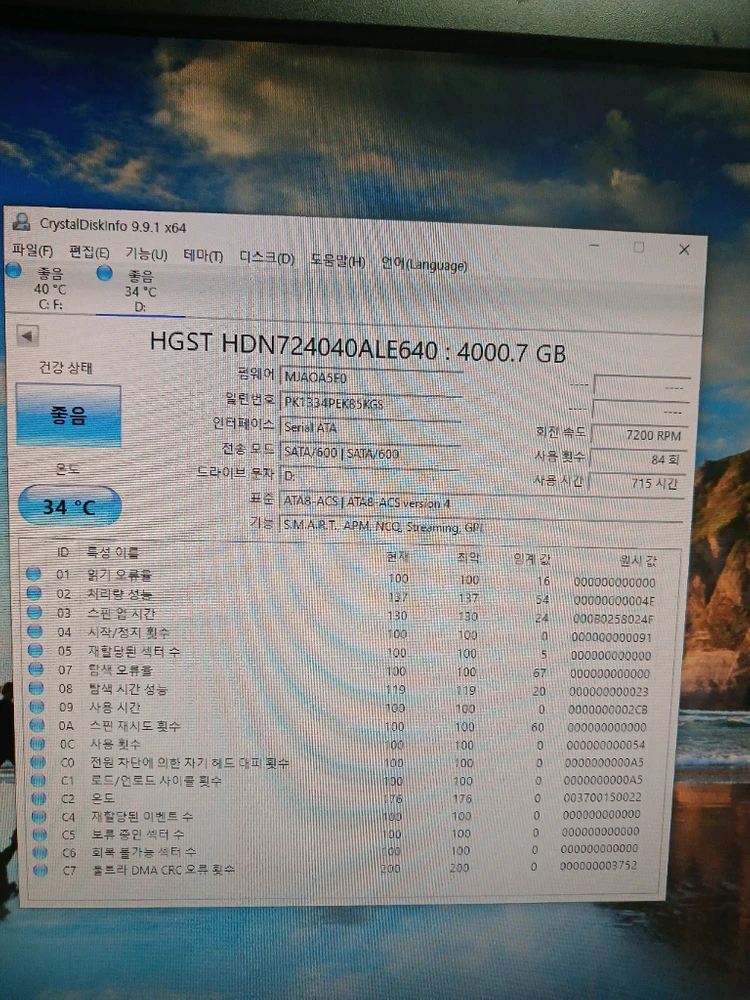Open the 기능(U) menu
The width and height of the screenshot is (750, 1000).
pyautogui.click(x=146, y=254)
